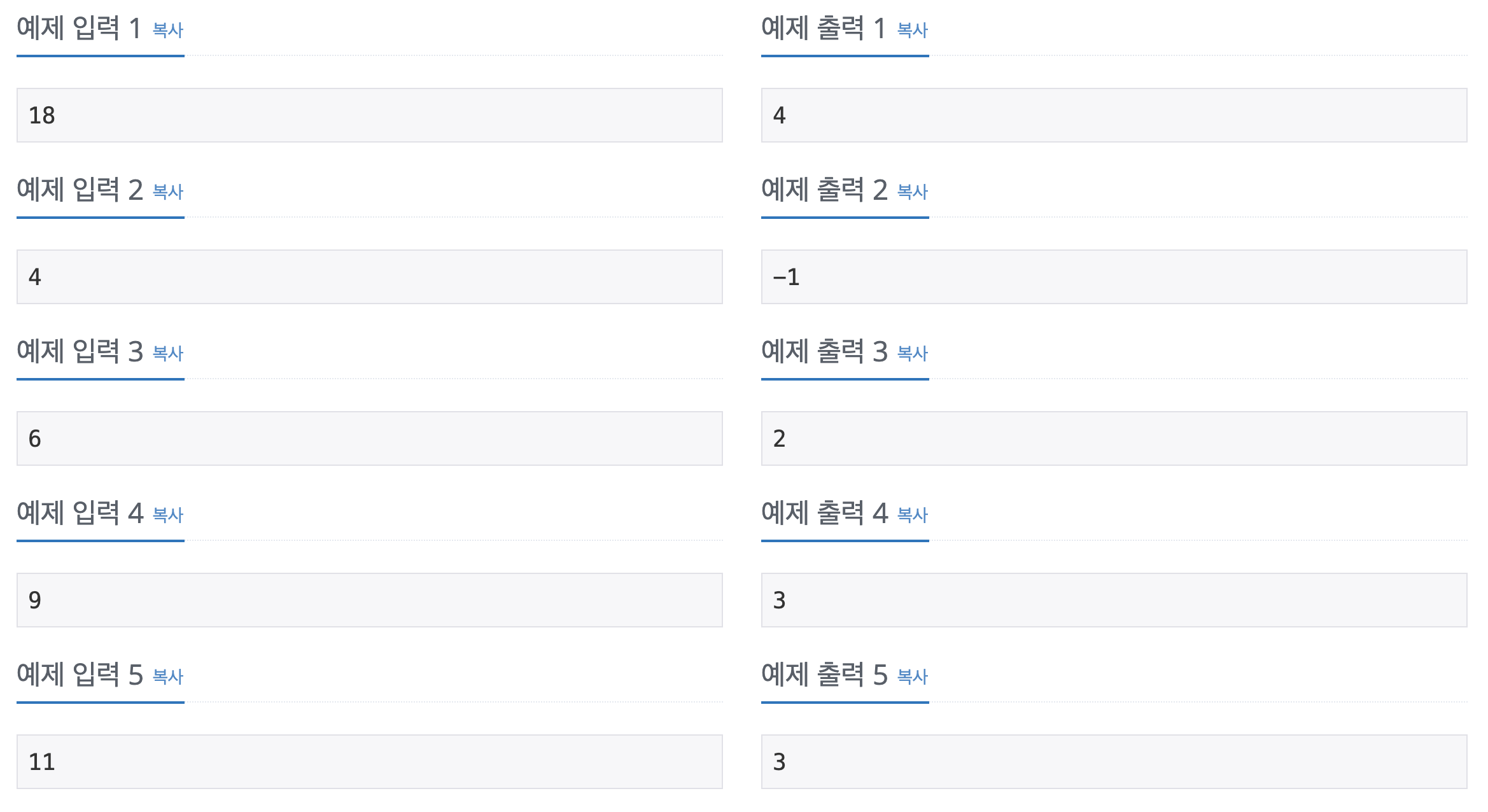The height and width of the screenshot is (812, 1488).
Task: Select sample output 3 box showing 2
Action: tap(1114, 438)
